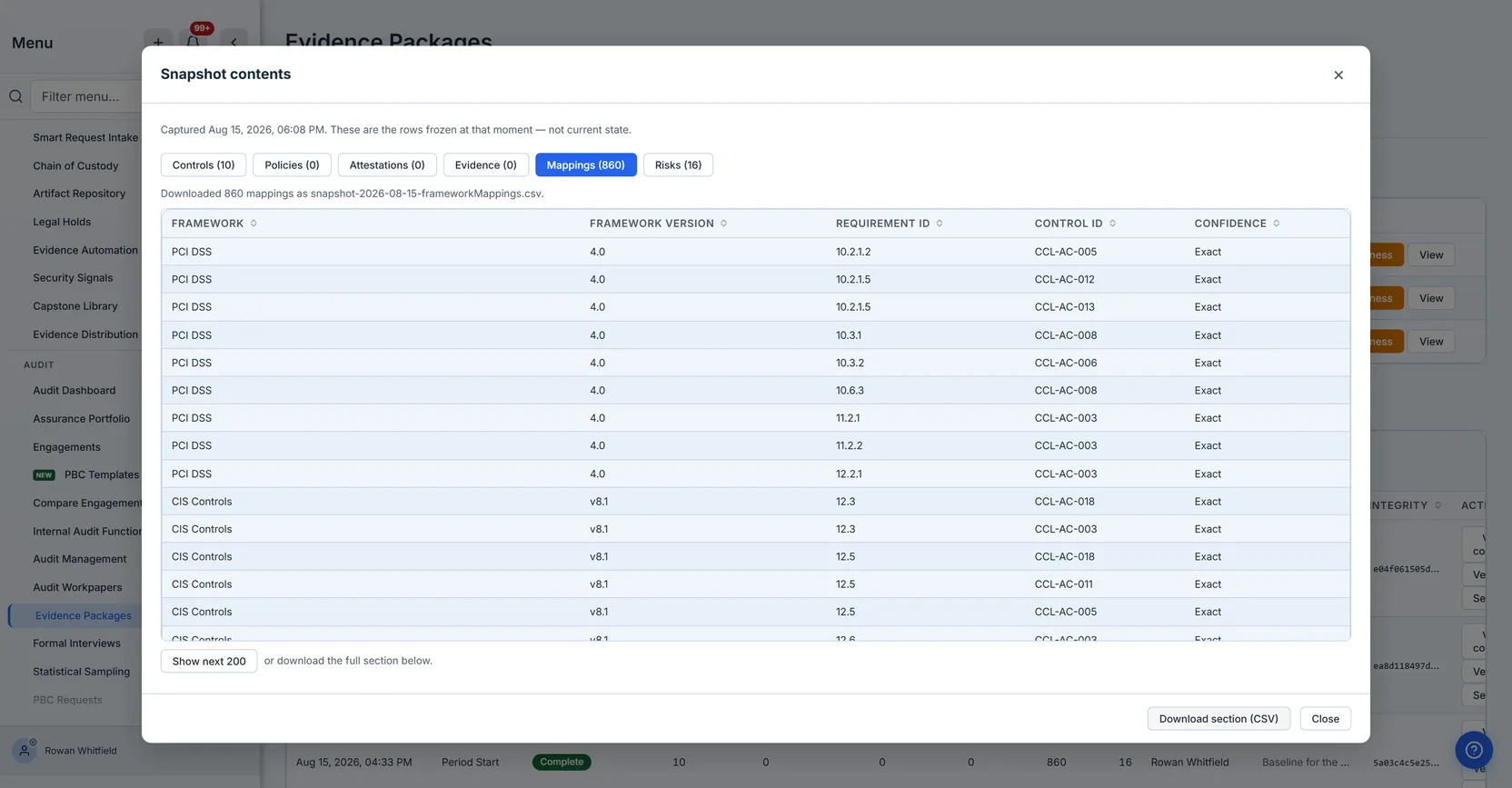Open Engagements menu item

[66, 447]
